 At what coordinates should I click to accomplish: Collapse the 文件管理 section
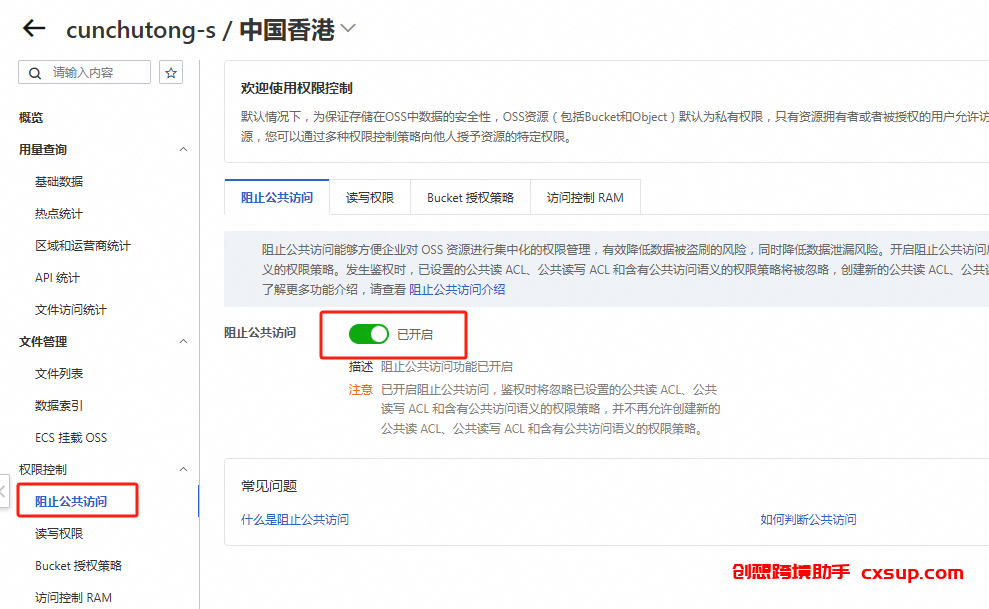pos(183,342)
